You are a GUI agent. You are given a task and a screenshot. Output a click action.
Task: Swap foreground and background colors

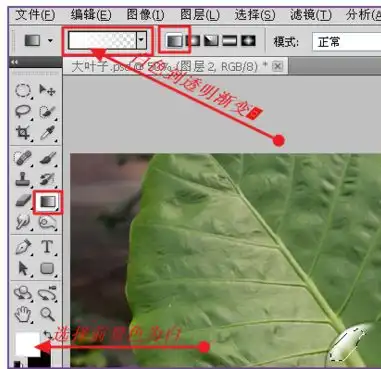coord(48,334)
